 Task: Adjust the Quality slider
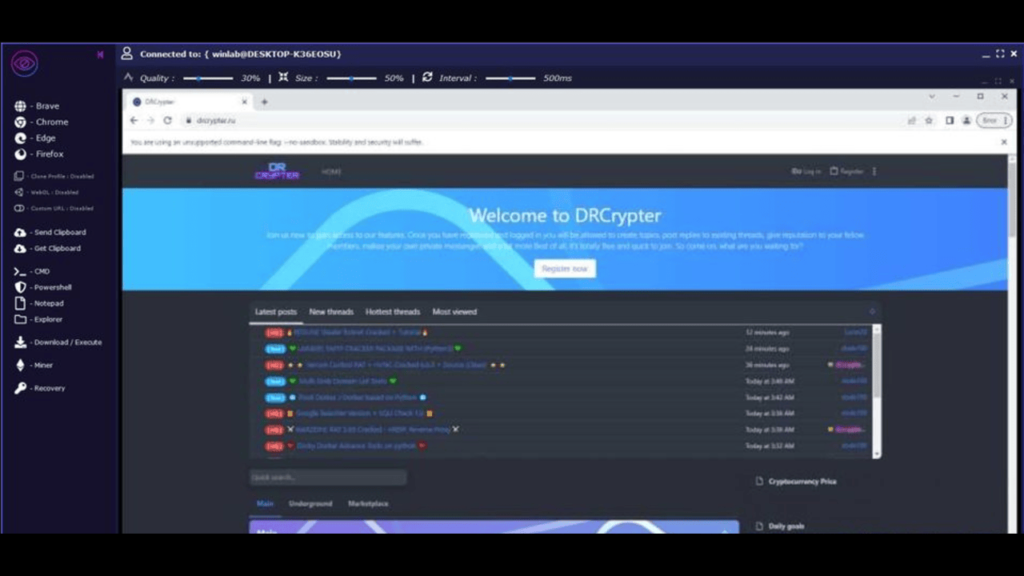click(208, 78)
